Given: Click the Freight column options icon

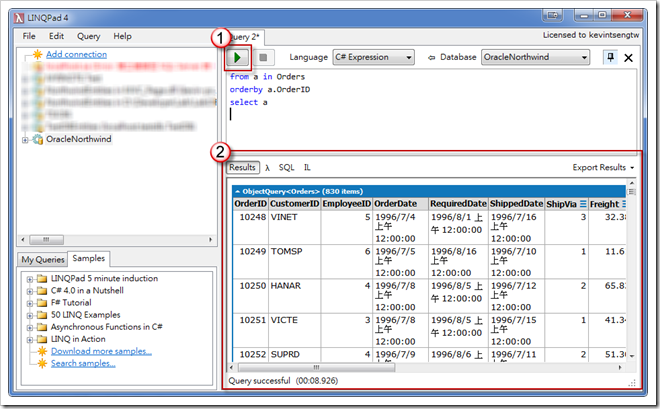Looking at the screenshot, I should [x=624, y=204].
